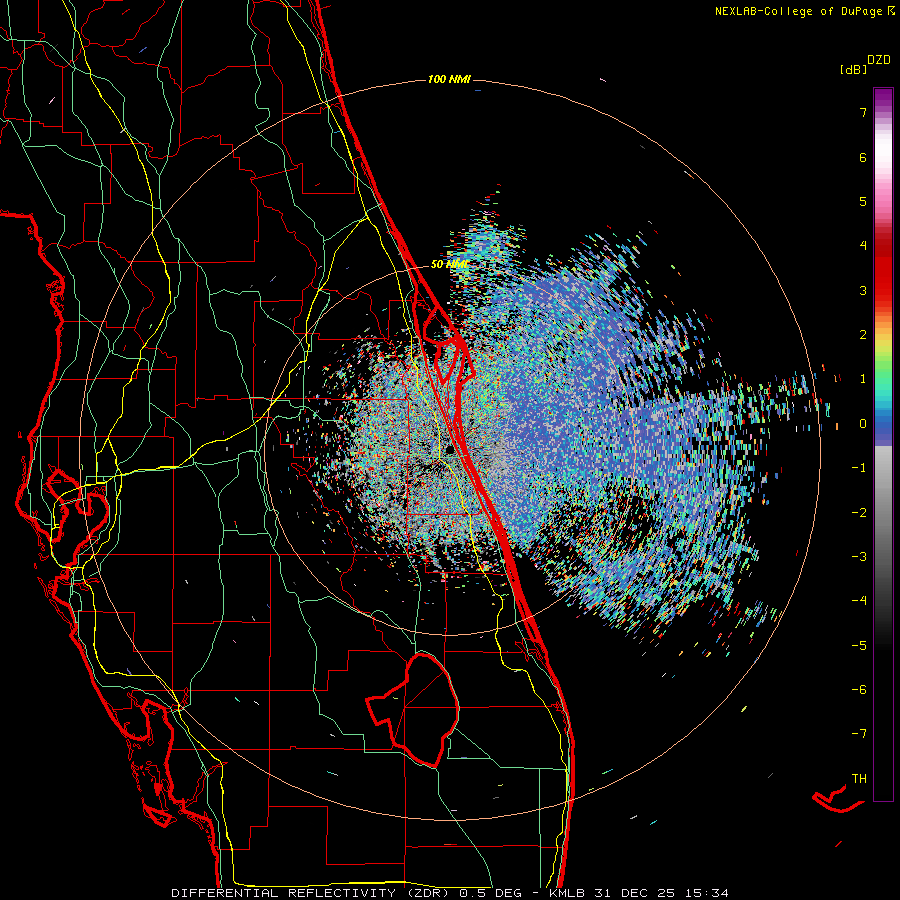Click the 6 value on the color scale
900x900 pixels.
pyautogui.click(x=863, y=157)
